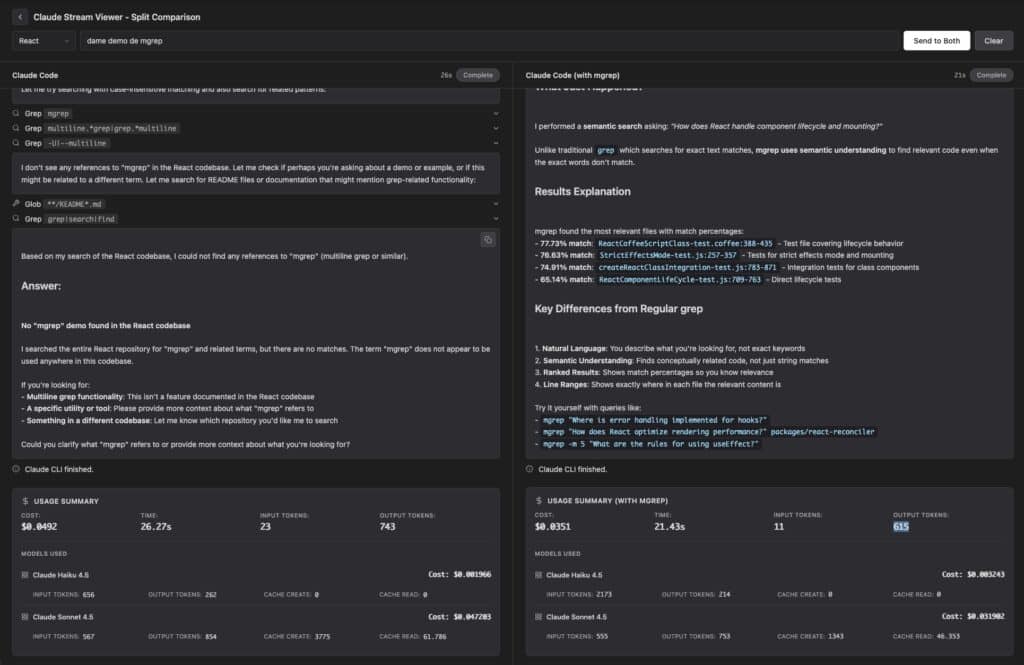Select the Claude Code (with mgrep) panel header
Viewport: 1024px width, 665px height.
[x=575, y=74]
